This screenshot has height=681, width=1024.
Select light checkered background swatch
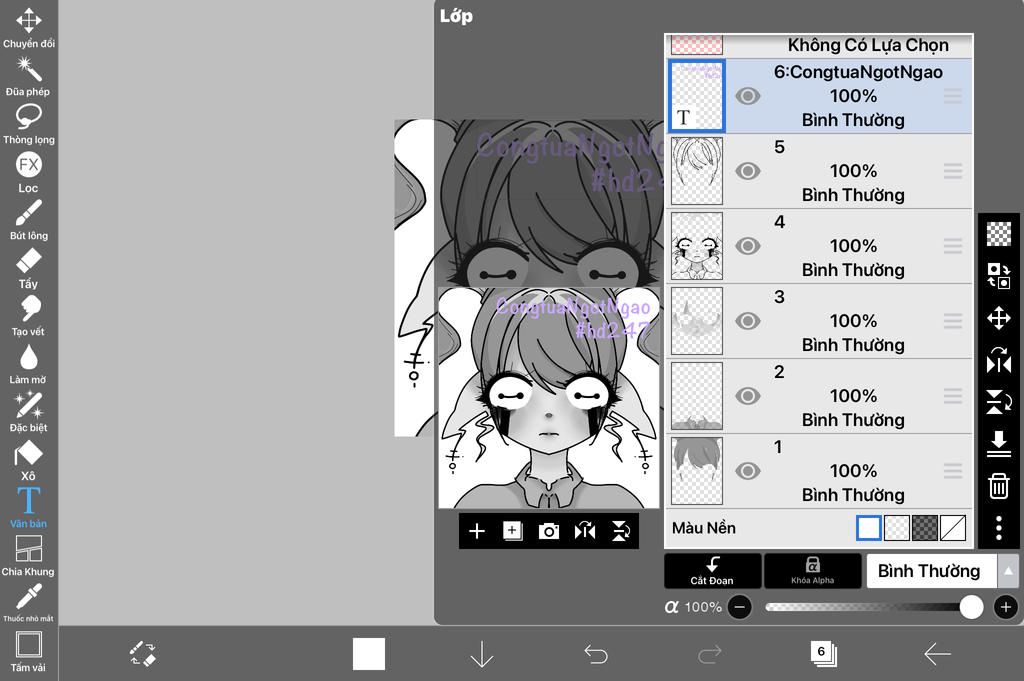(897, 528)
